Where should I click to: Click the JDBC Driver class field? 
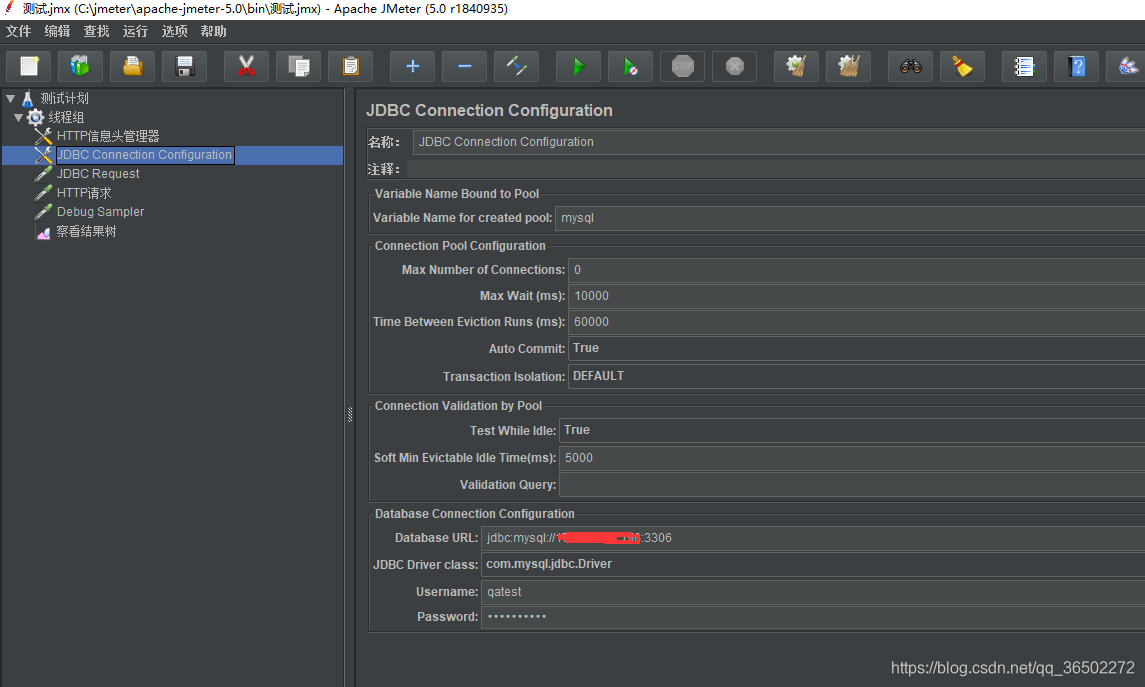tap(813, 564)
